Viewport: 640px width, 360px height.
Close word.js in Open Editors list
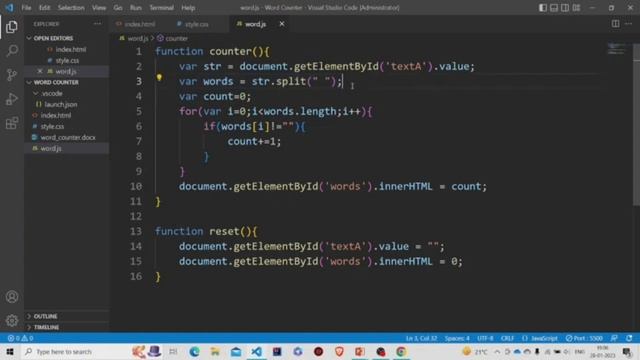point(40,71)
